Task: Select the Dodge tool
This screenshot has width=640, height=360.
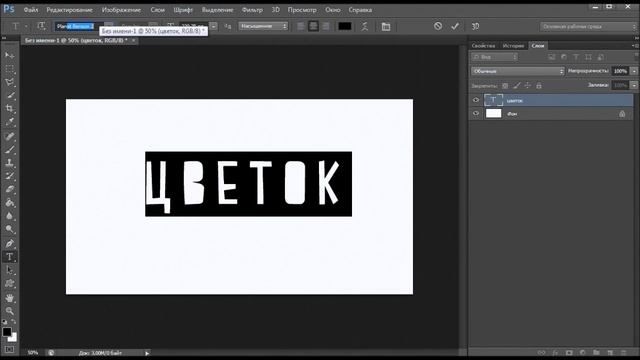Action: (x=10, y=229)
